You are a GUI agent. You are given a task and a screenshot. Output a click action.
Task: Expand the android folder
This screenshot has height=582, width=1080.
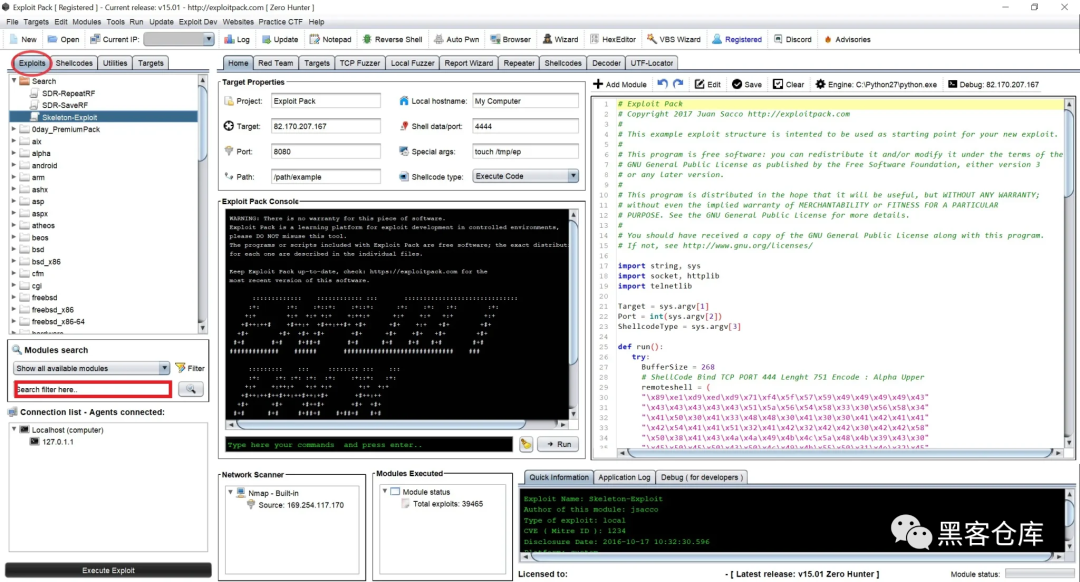[x=14, y=165]
